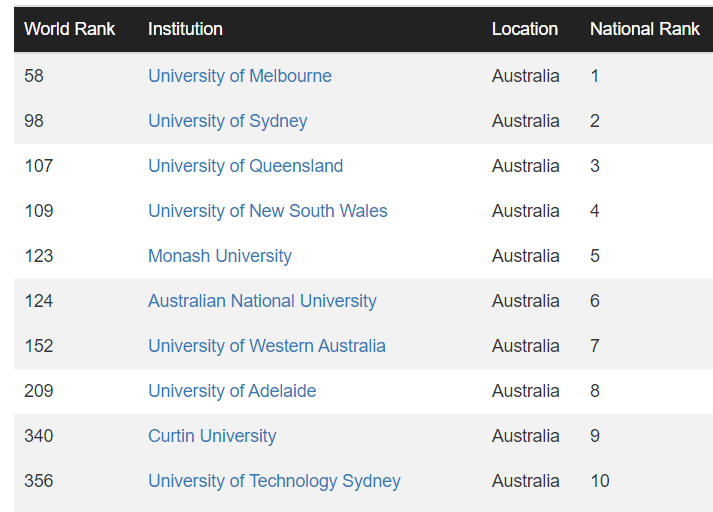Select world rank cell 58
Screen dimensions: 713x512
click(34, 76)
